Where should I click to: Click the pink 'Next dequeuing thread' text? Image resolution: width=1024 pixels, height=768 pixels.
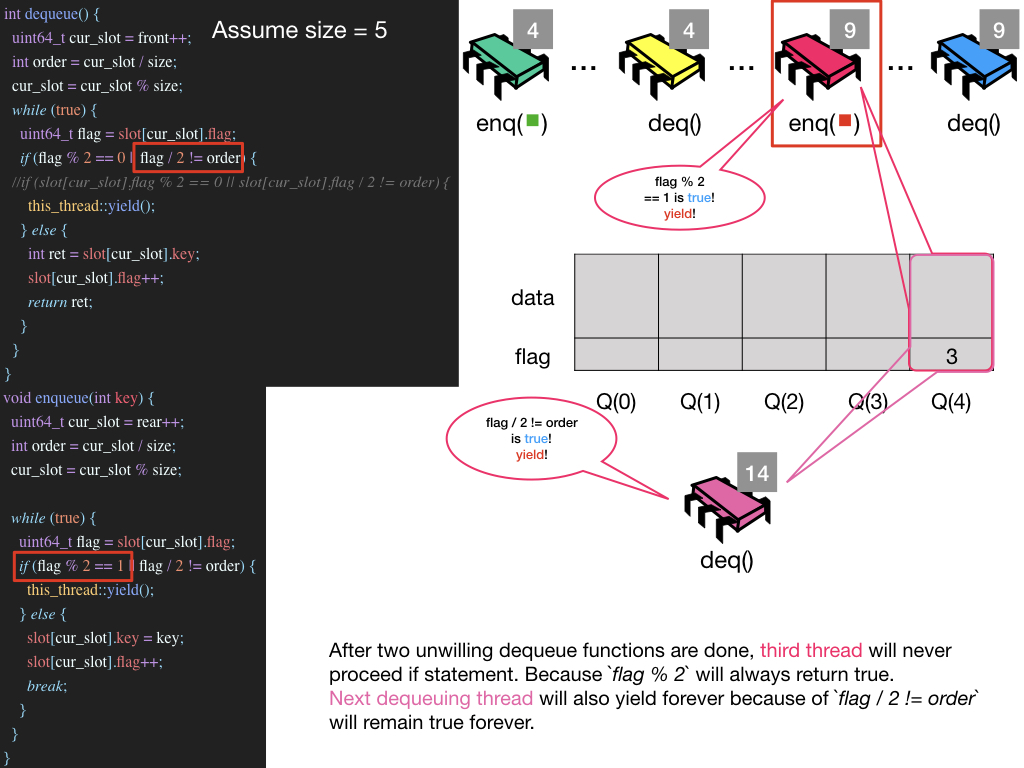431,698
